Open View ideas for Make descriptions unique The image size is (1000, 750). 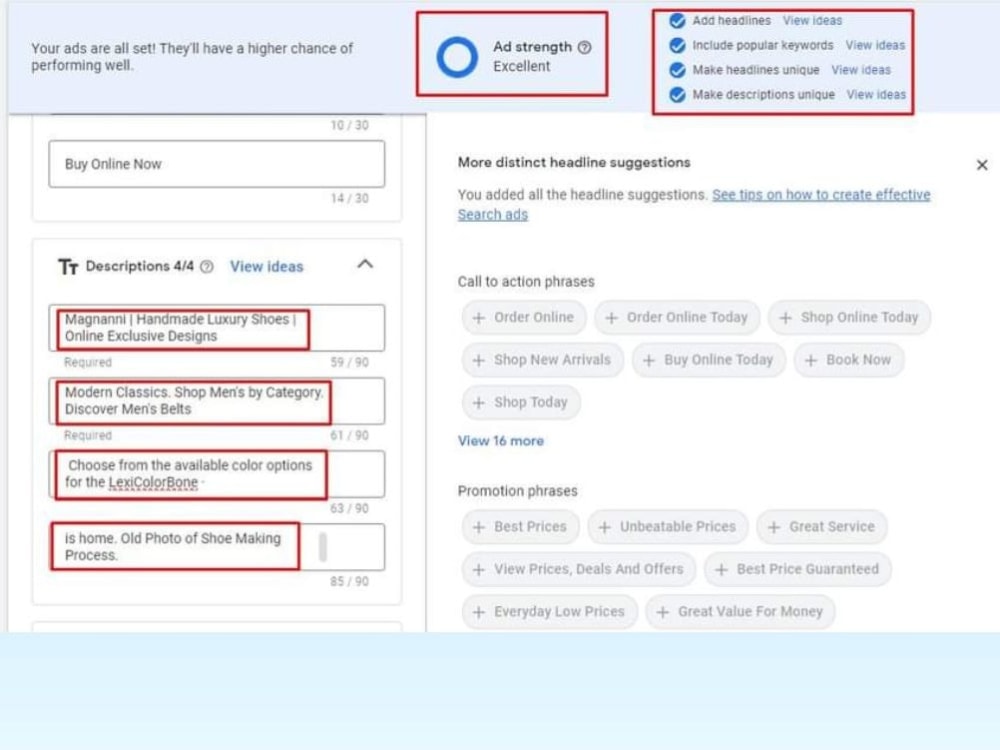(876, 95)
